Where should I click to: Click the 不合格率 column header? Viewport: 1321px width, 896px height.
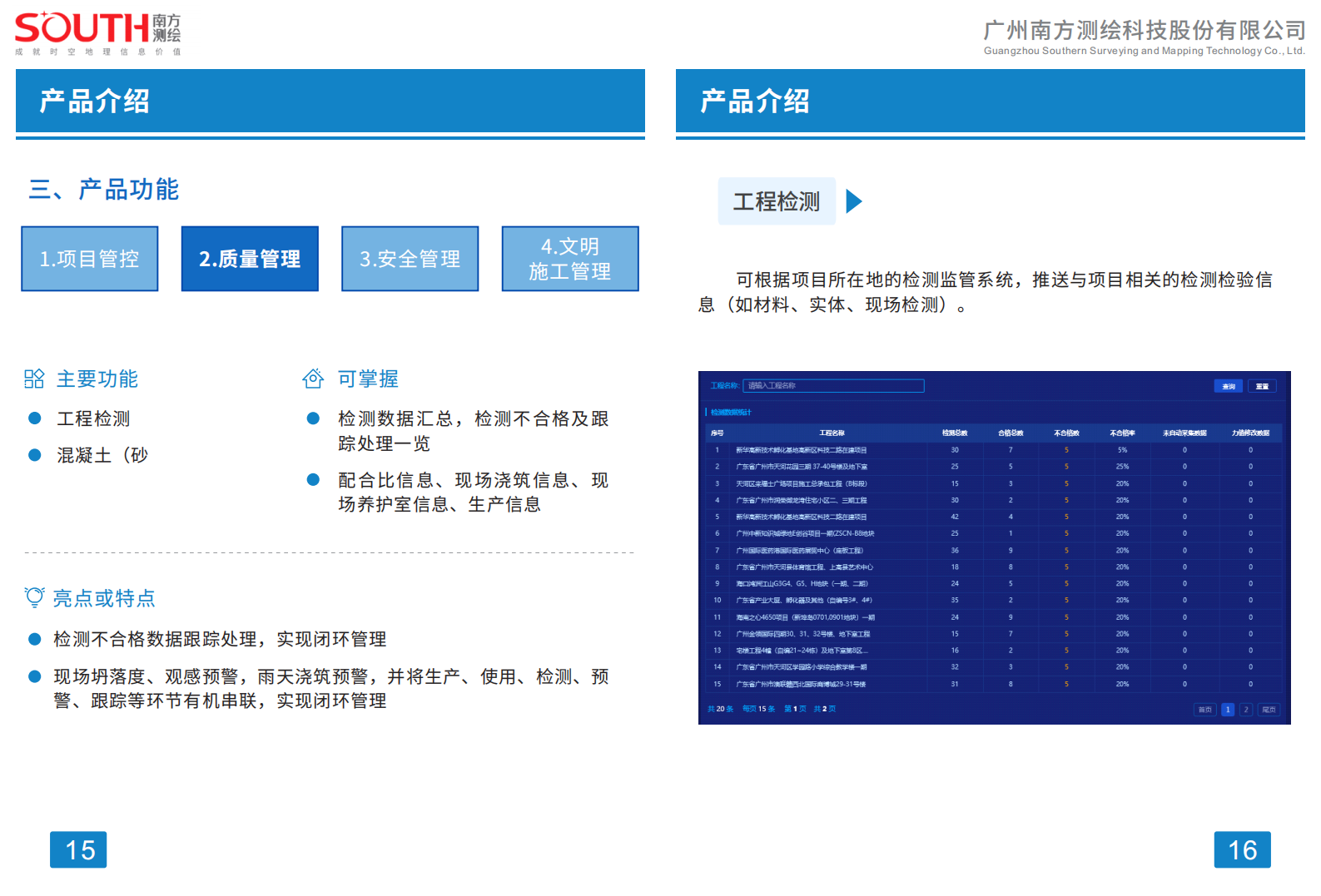pyautogui.click(x=1122, y=433)
